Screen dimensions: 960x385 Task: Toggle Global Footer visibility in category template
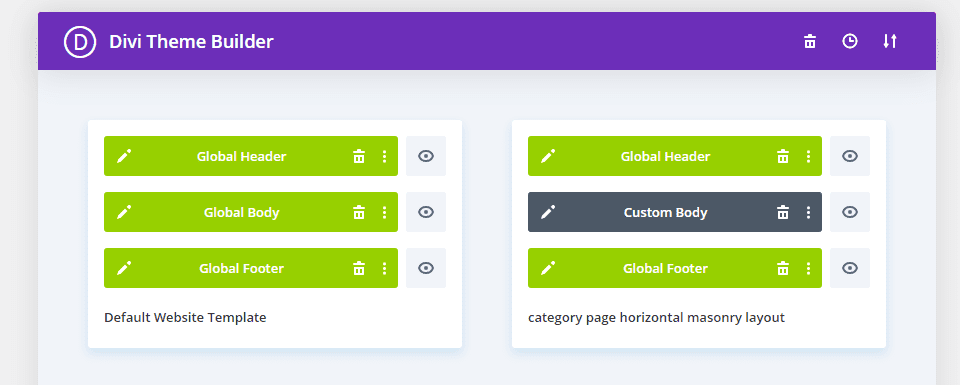tap(850, 268)
